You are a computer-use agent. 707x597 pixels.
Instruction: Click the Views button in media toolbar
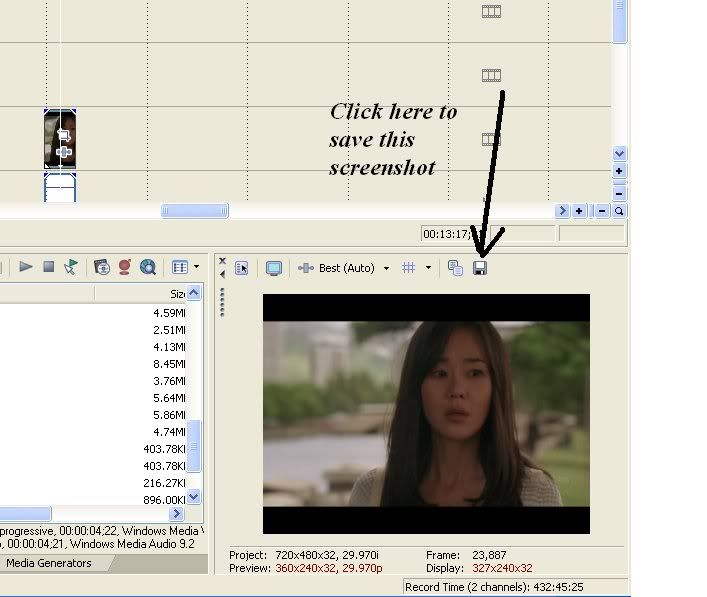pos(180,267)
